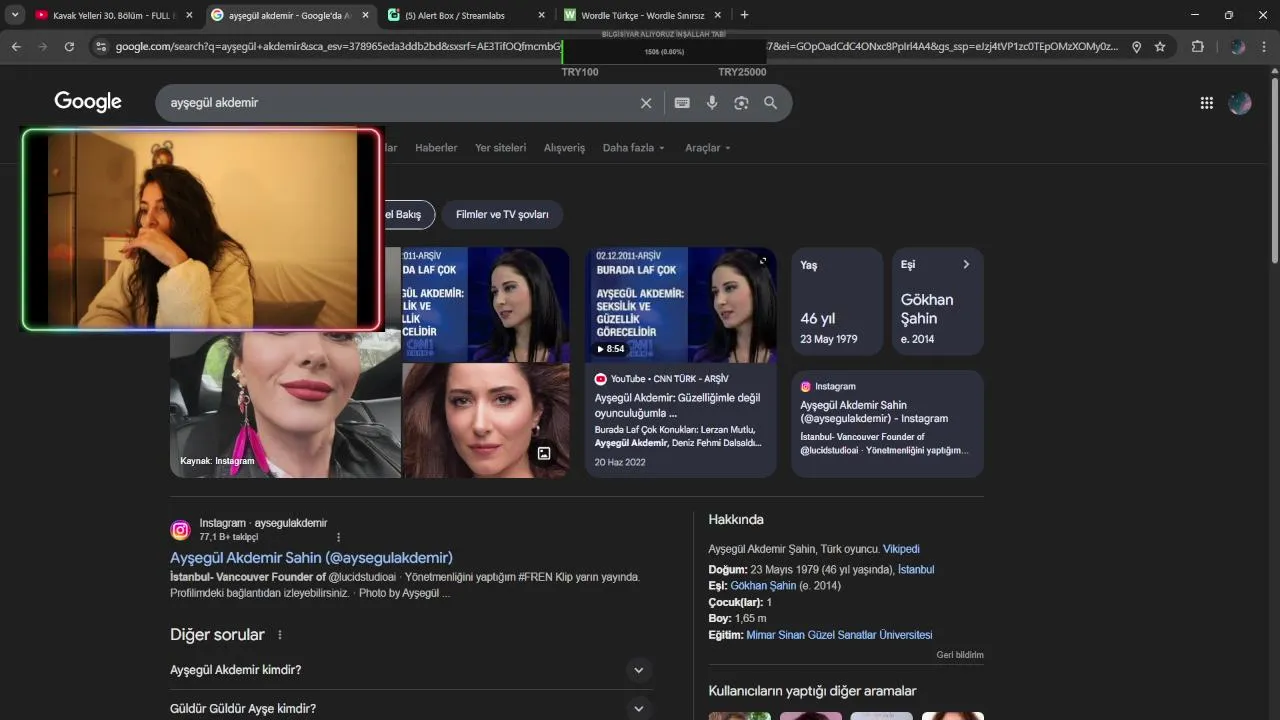Open image gallery icon on portrait photo
Image resolution: width=1280 pixels, height=720 pixels.
tap(544, 453)
